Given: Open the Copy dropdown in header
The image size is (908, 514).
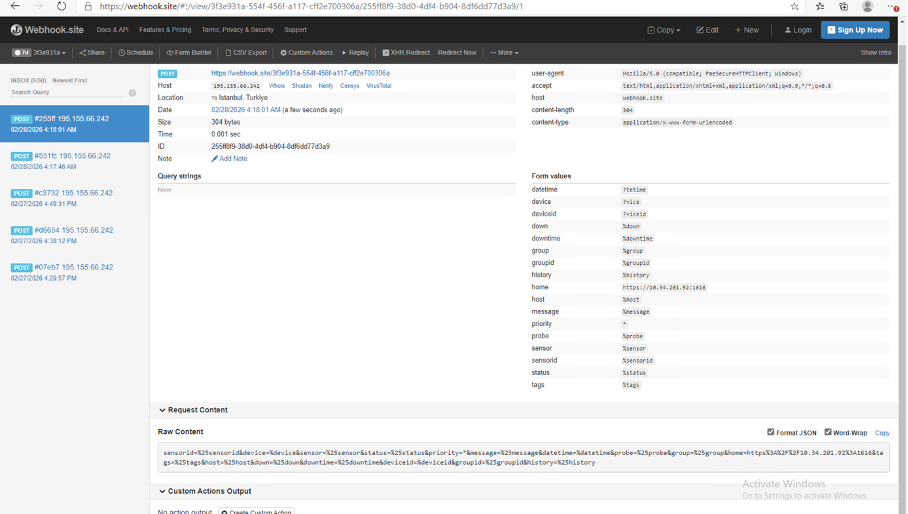Looking at the screenshot, I should (x=665, y=30).
